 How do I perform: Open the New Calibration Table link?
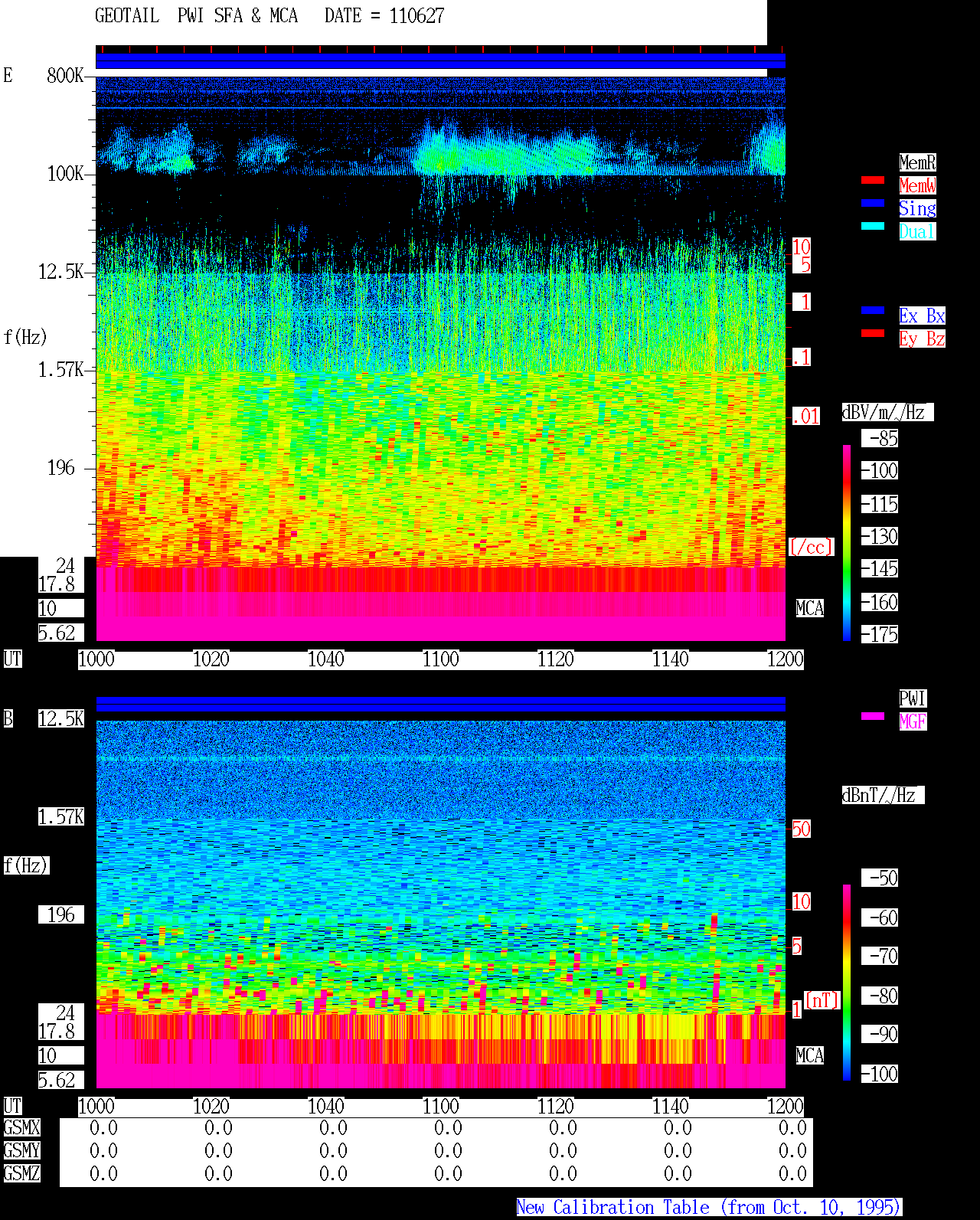click(x=709, y=1208)
